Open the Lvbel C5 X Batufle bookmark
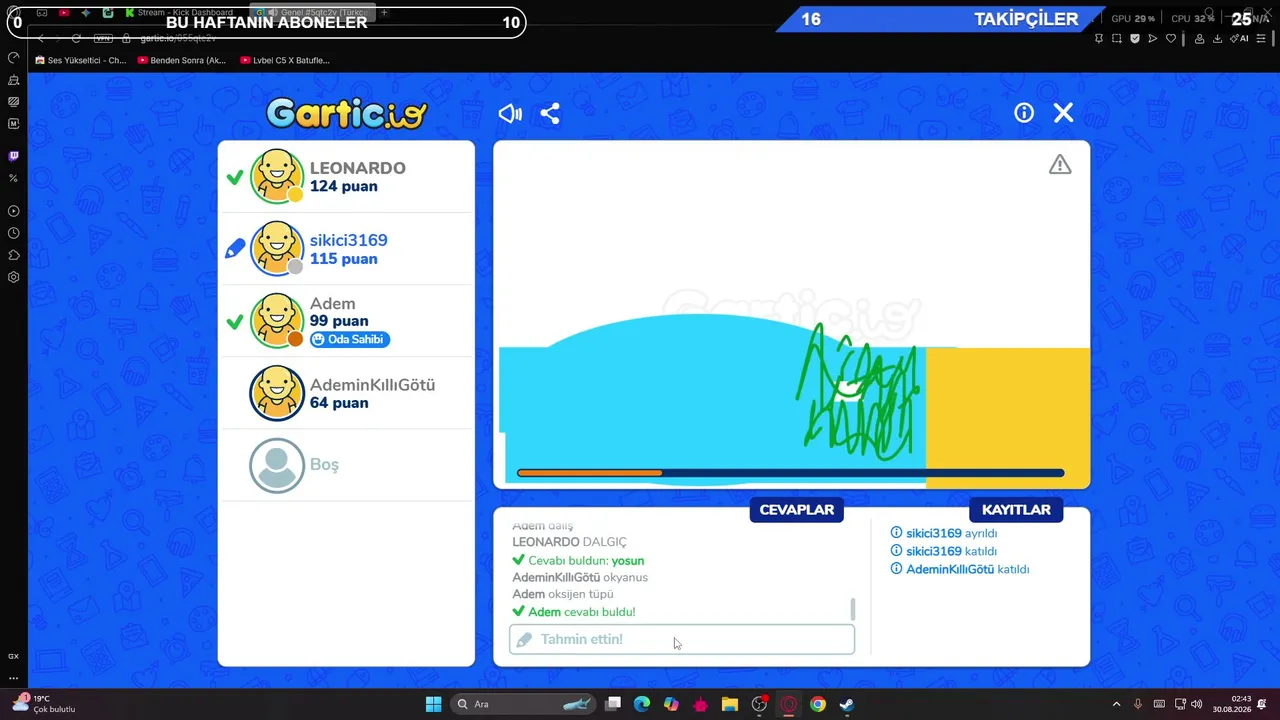This screenshot has width=1280, height=720. [x=285, y=60]
